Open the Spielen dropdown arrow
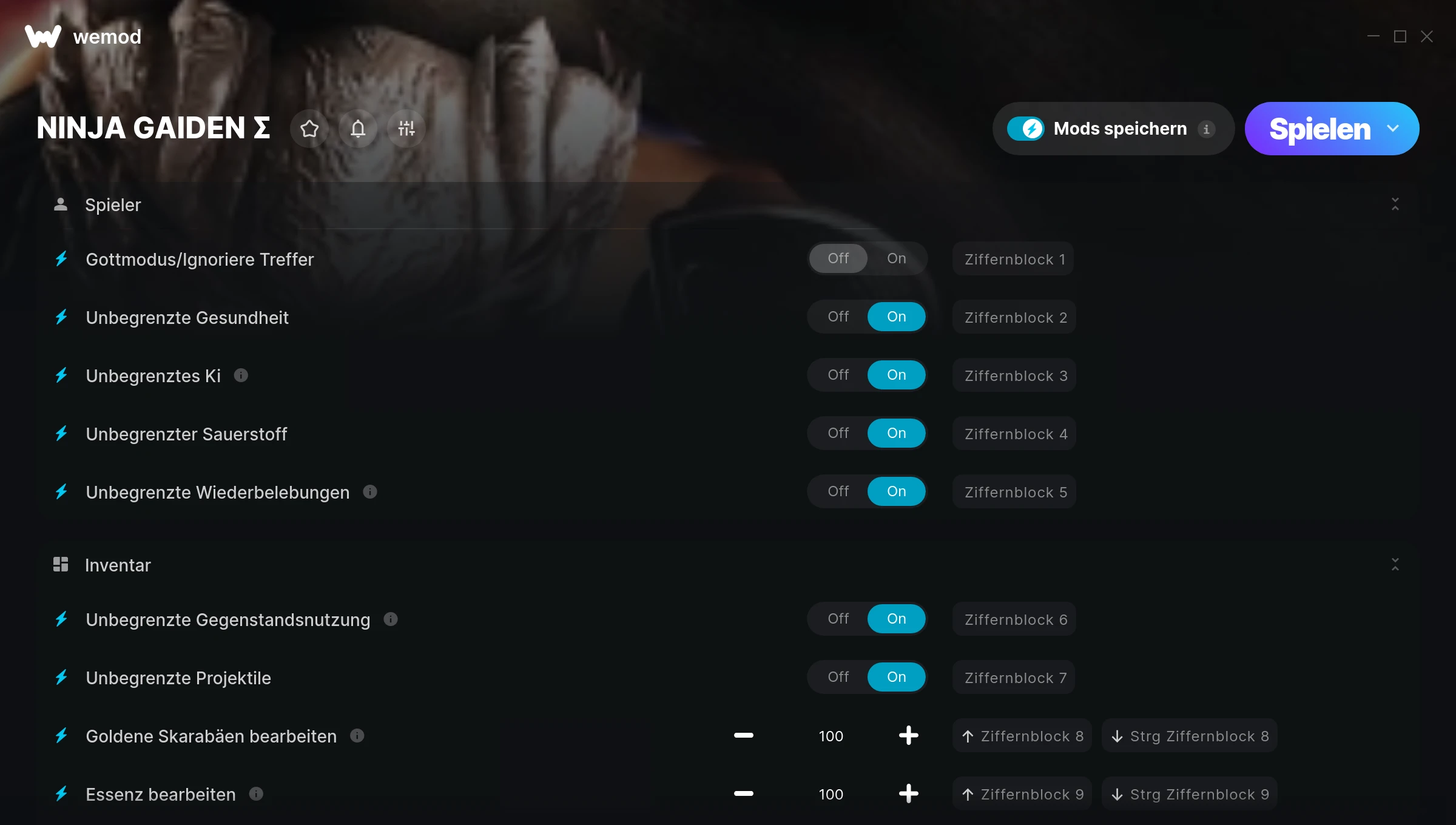 point(1393,129)
